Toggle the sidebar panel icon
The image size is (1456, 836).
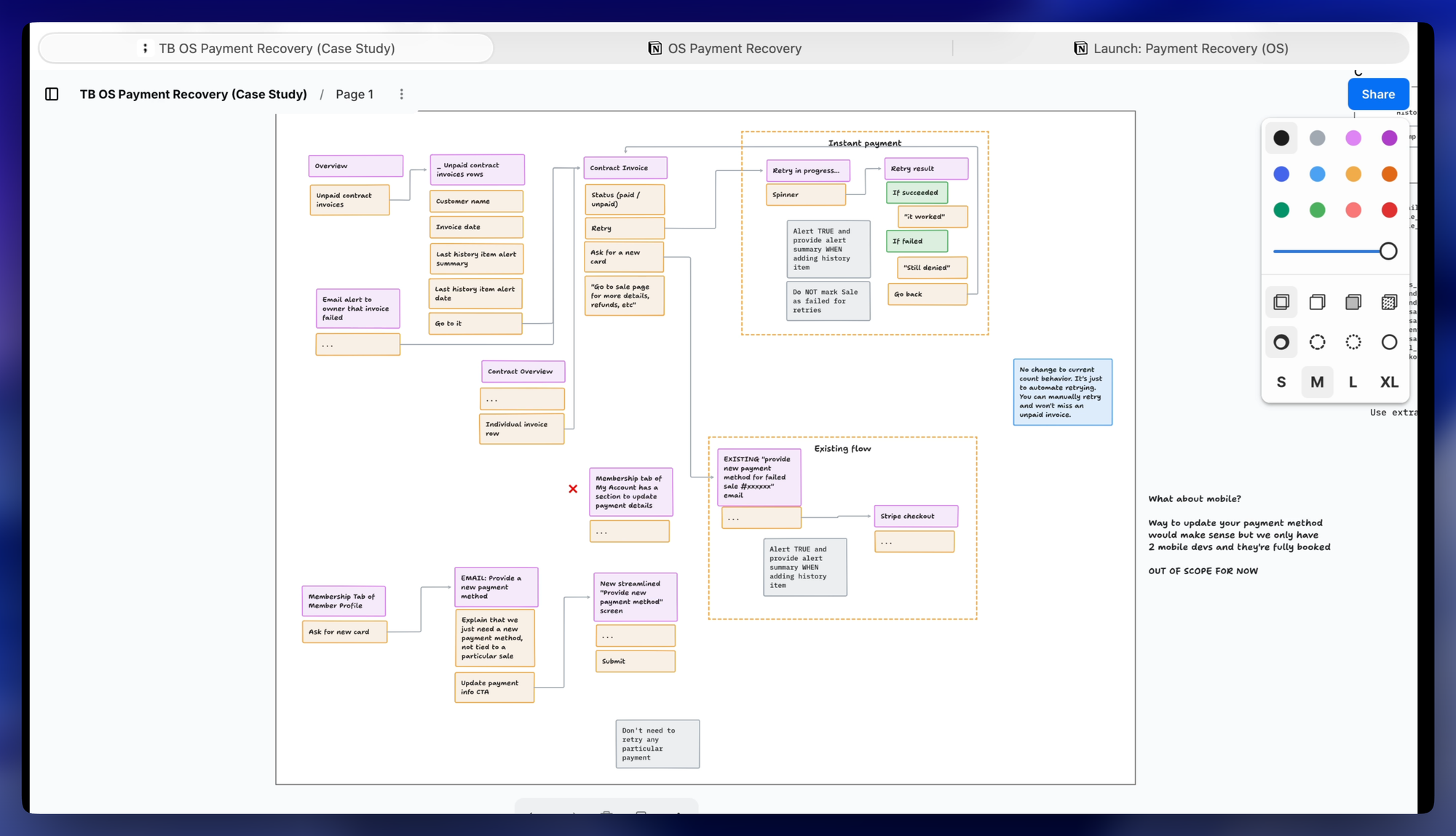coord(52,94)
